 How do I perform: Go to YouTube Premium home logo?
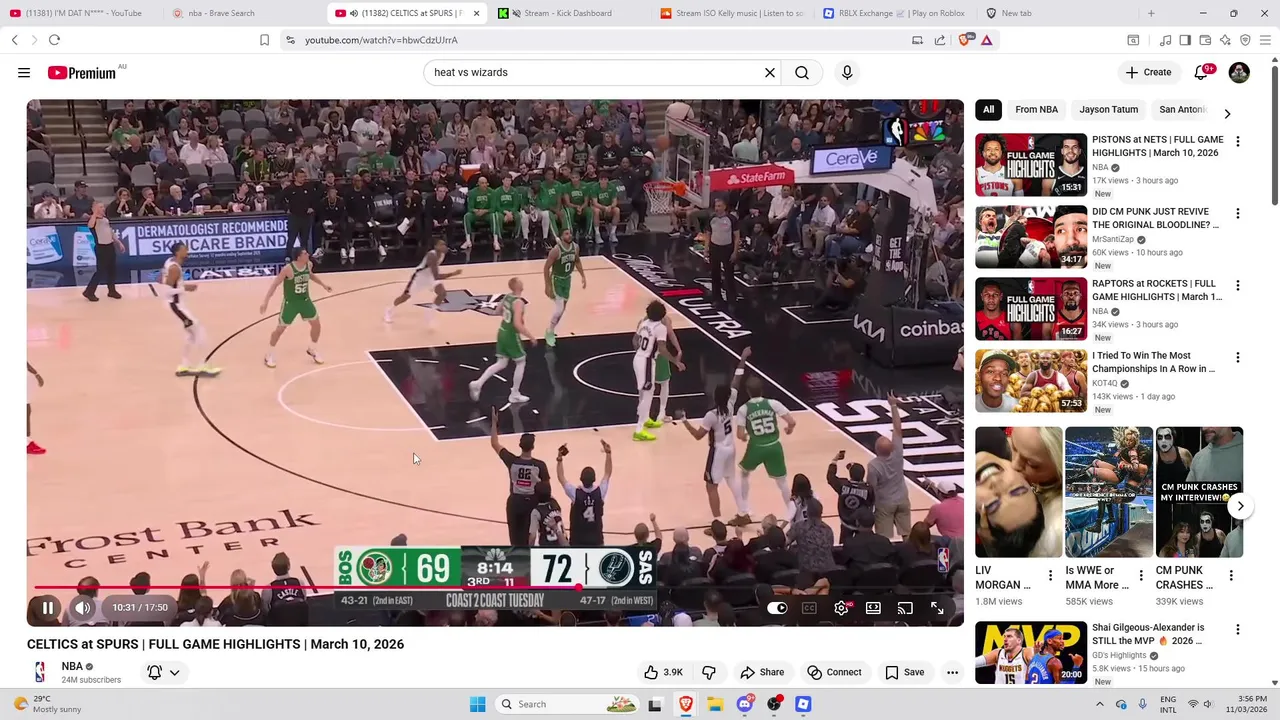tap(84, 72)
